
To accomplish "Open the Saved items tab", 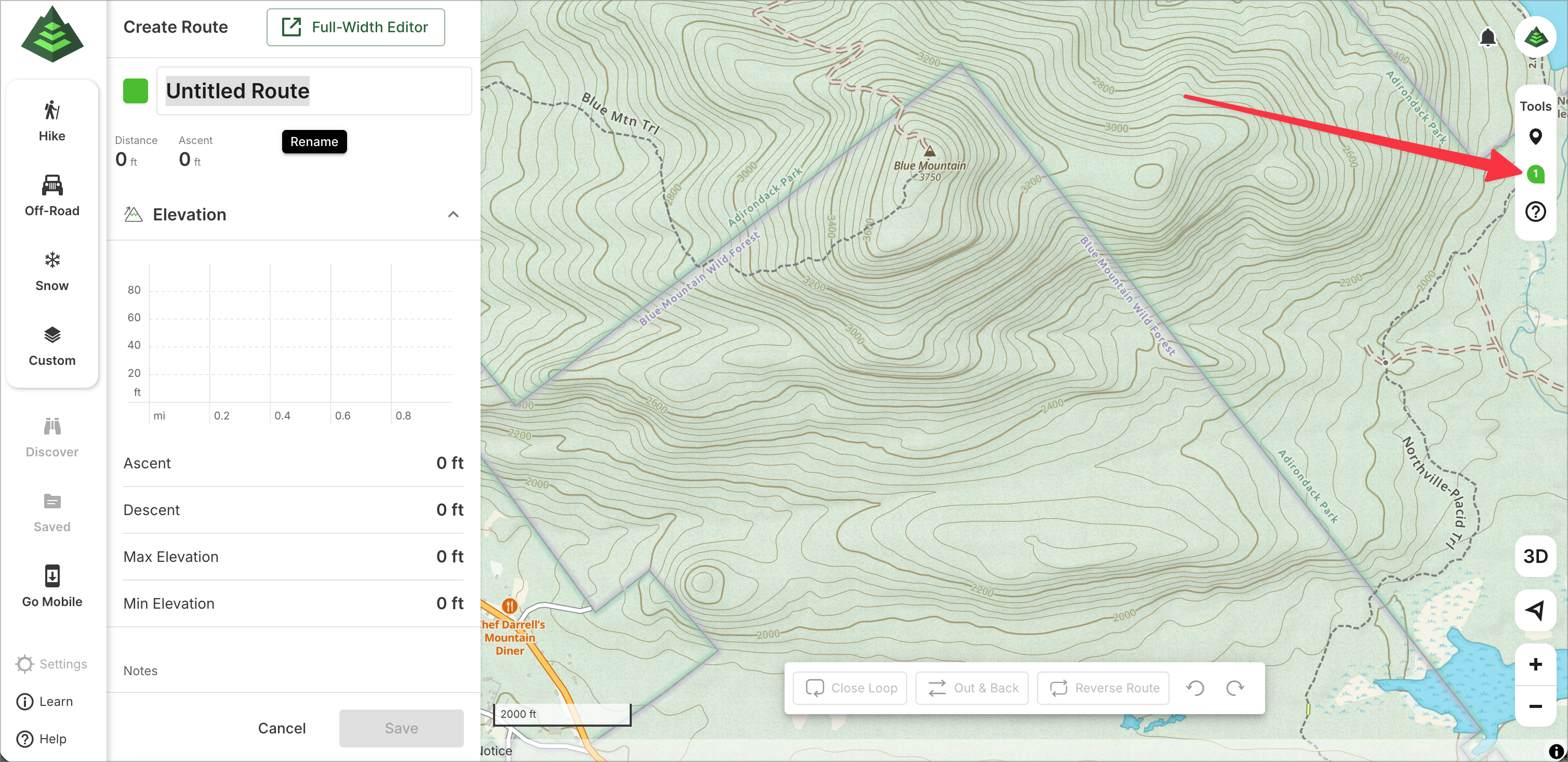I will click(52, 513).
